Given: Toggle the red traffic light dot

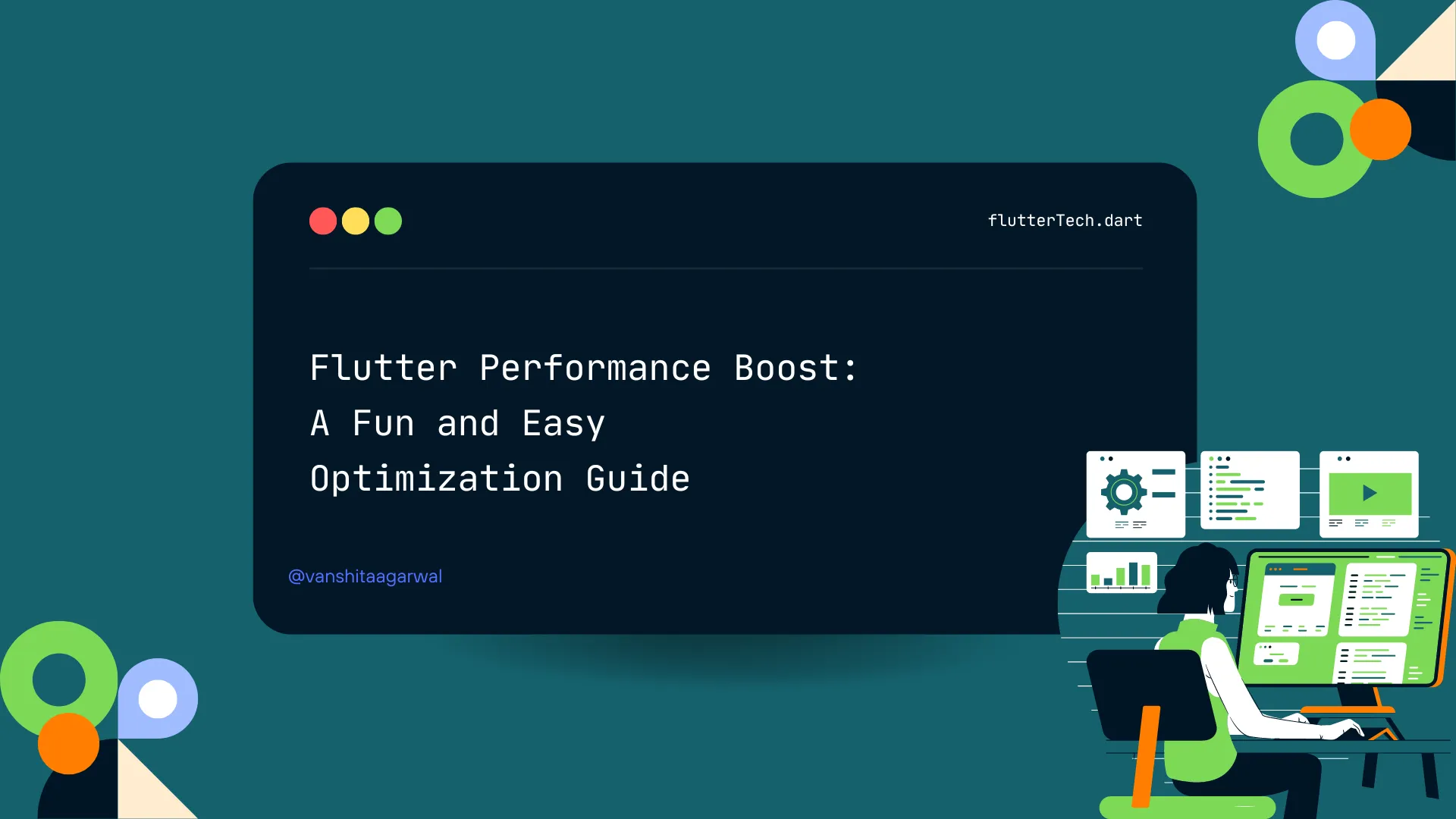Looking at the screenshot, I should click(323, 221).
